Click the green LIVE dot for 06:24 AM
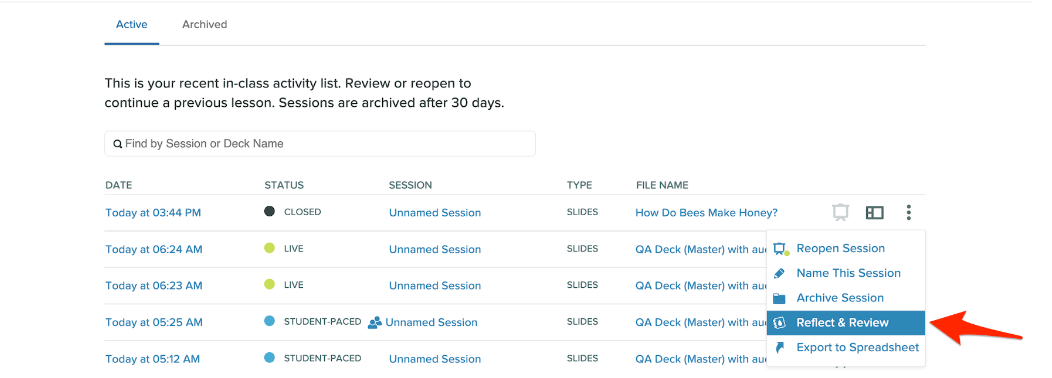1052x378 pixels. (x=270, y=248)
